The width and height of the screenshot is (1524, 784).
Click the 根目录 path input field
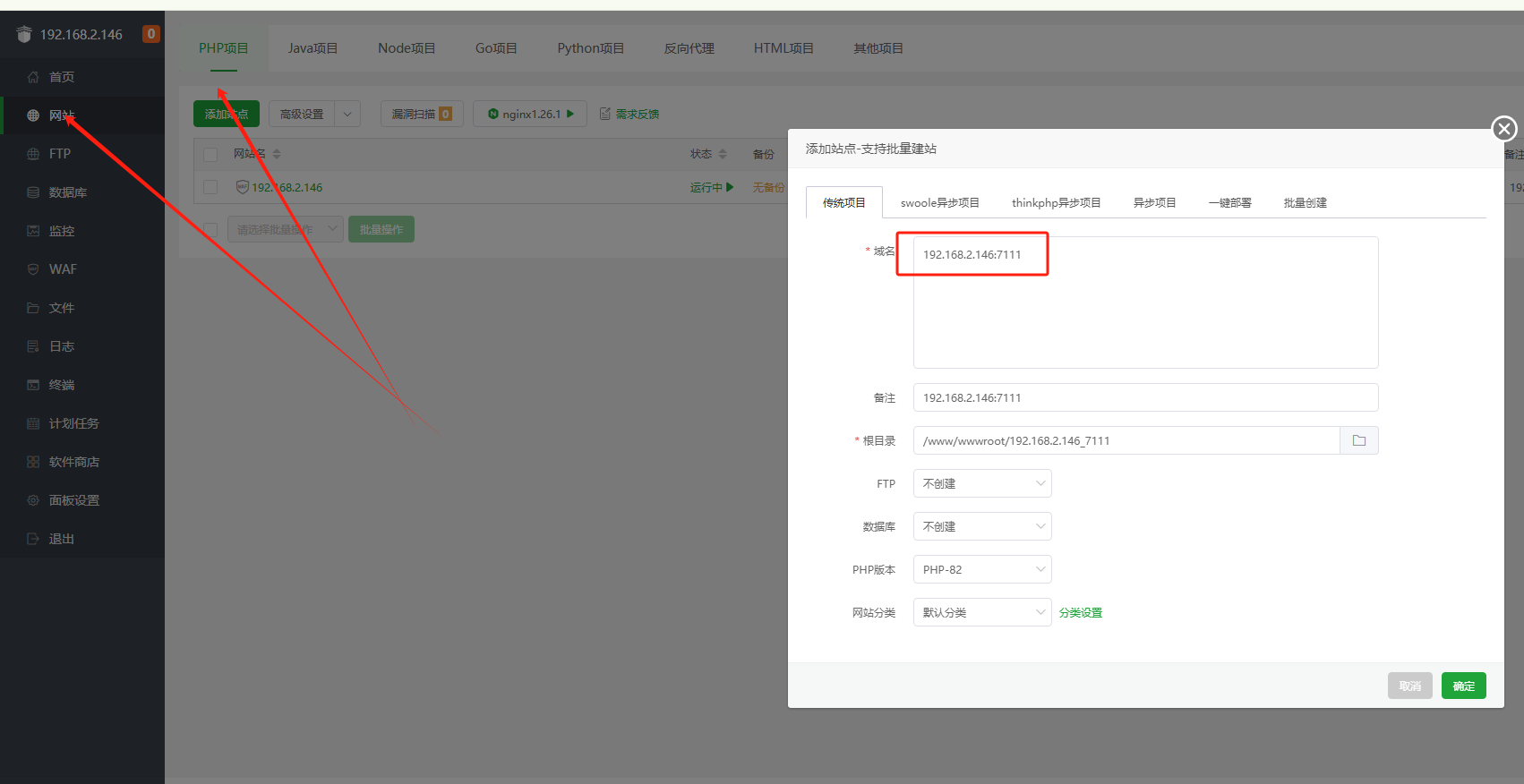(1126, 440)
